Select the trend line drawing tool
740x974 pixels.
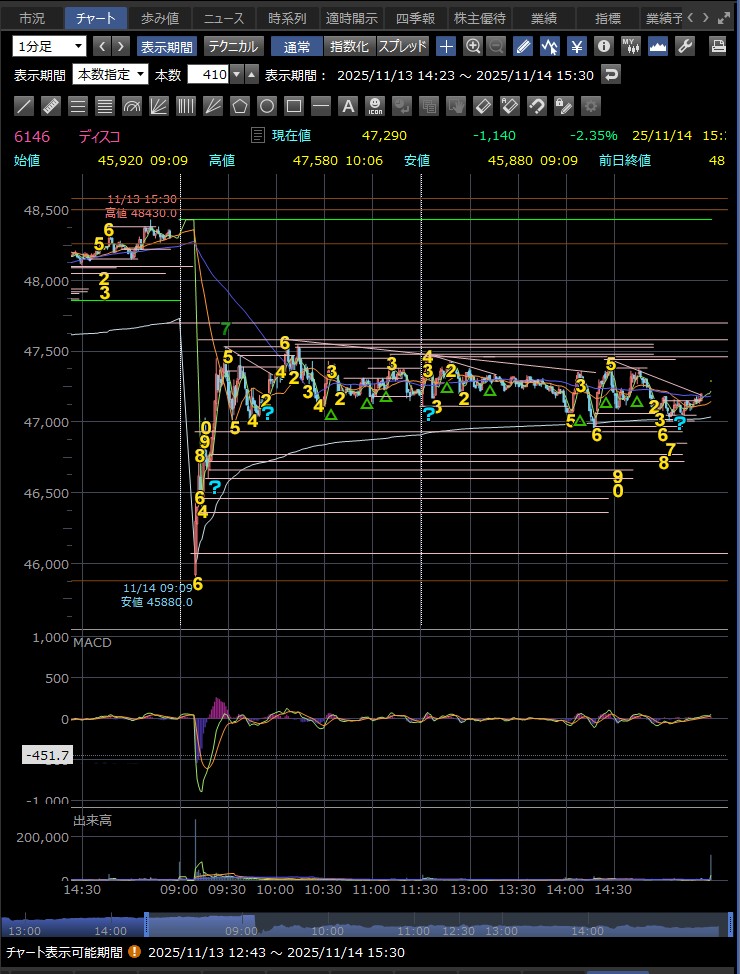(x=25, y=106)
